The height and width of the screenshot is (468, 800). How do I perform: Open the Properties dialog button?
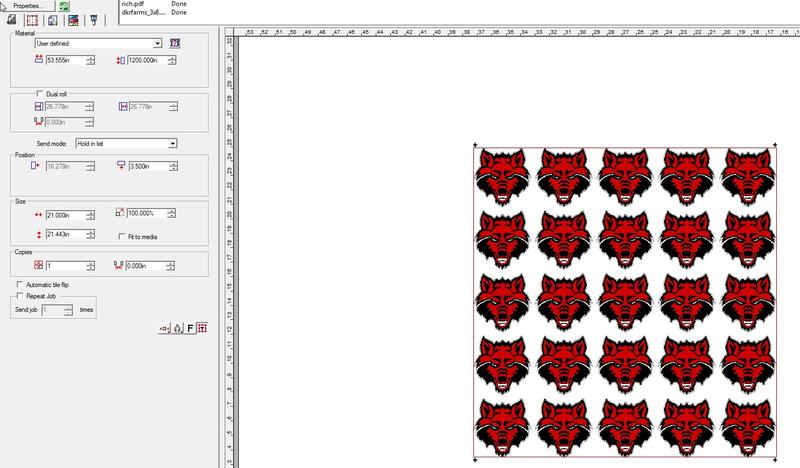pos(28,6)
